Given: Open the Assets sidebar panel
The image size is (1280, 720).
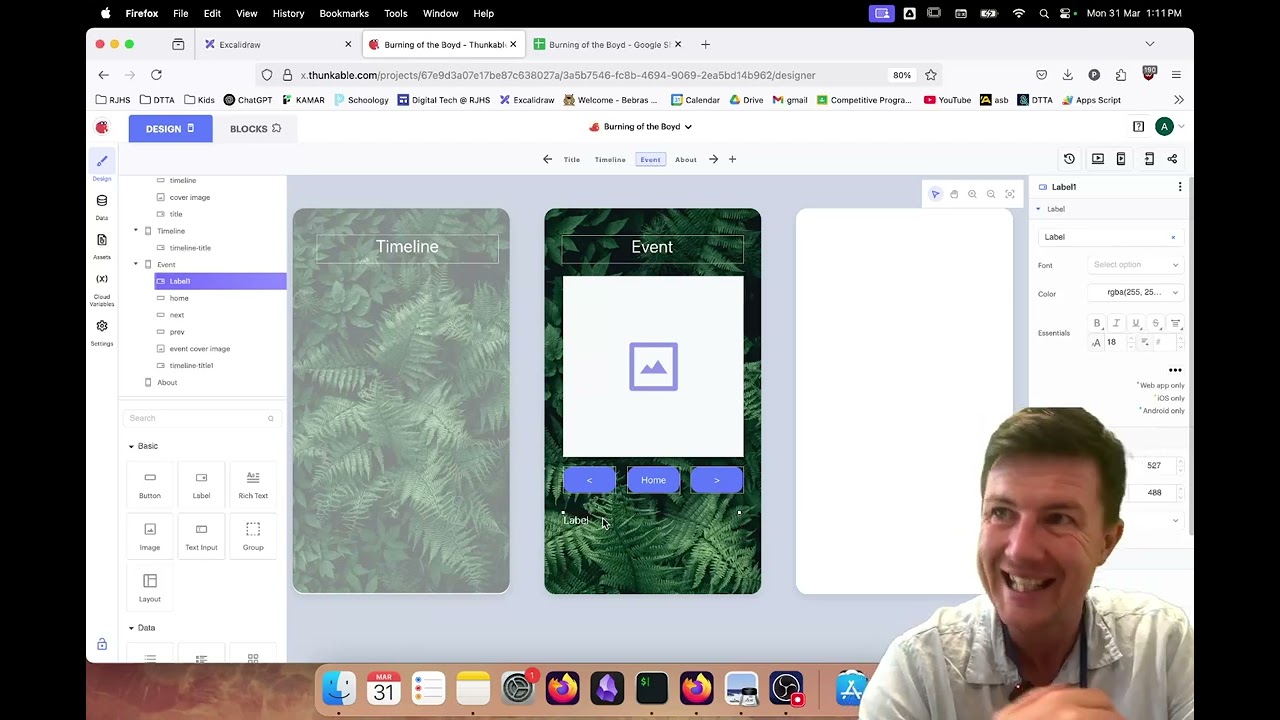Looking at the screenshot, I should pos(102,245).
